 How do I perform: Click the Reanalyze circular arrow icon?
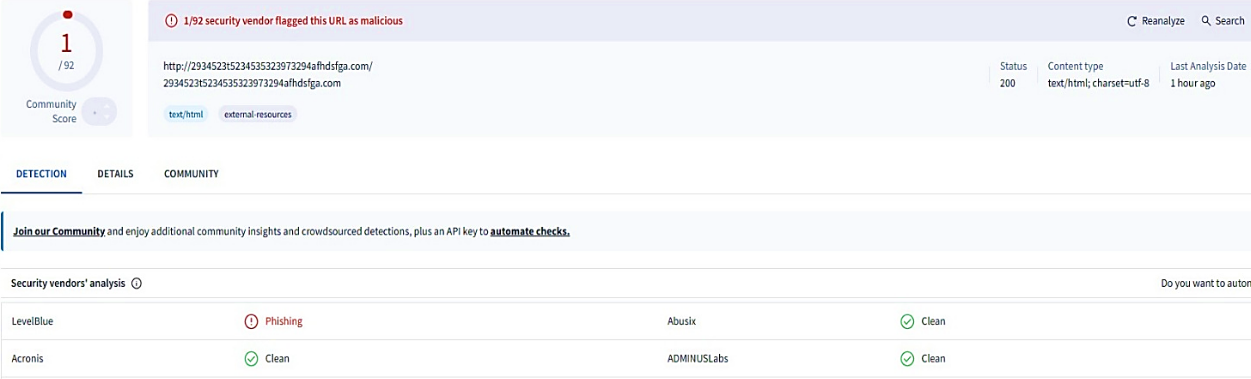(1132, 21)
